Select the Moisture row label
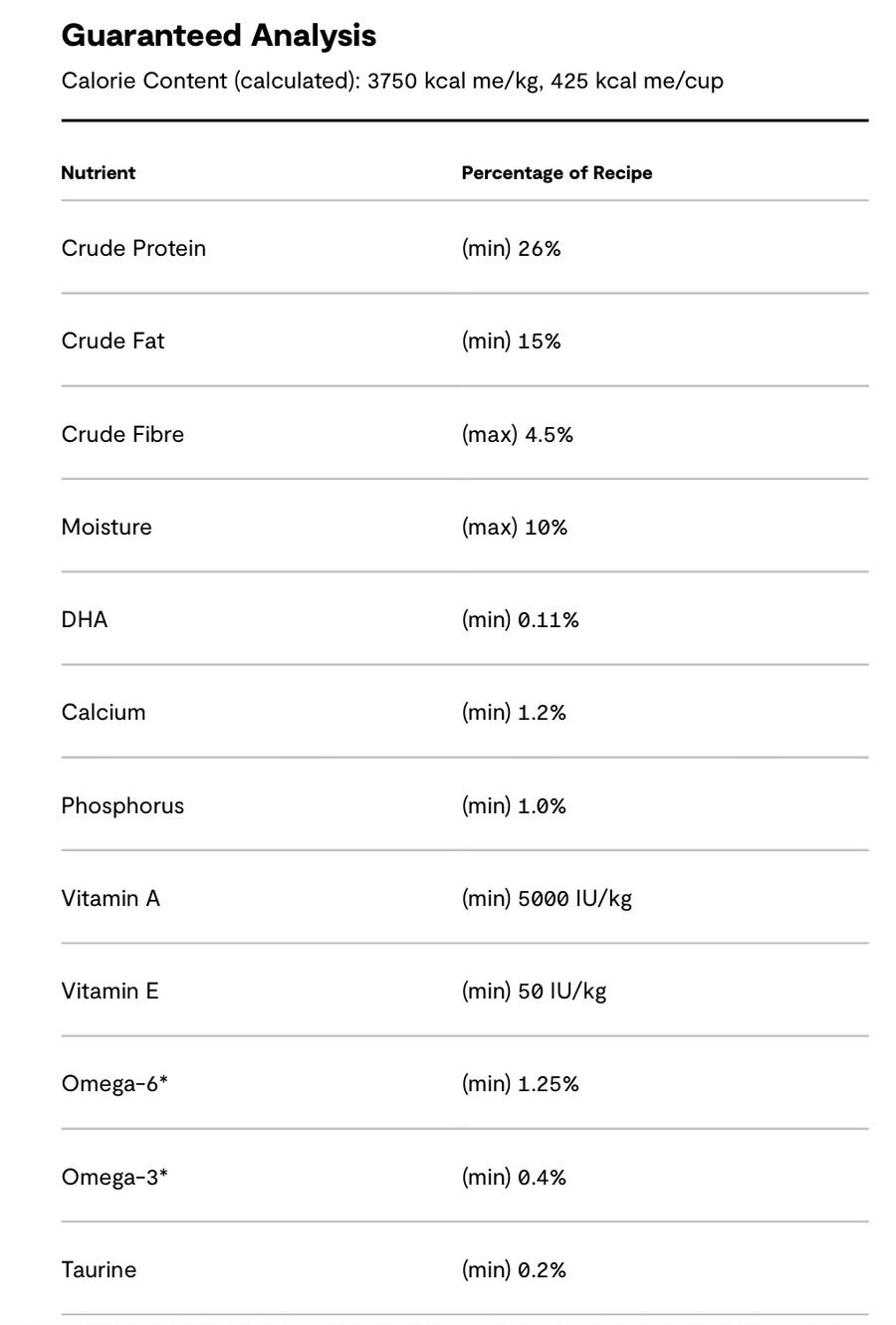This screenshot has height=1325, width=896. pos(107,527)
